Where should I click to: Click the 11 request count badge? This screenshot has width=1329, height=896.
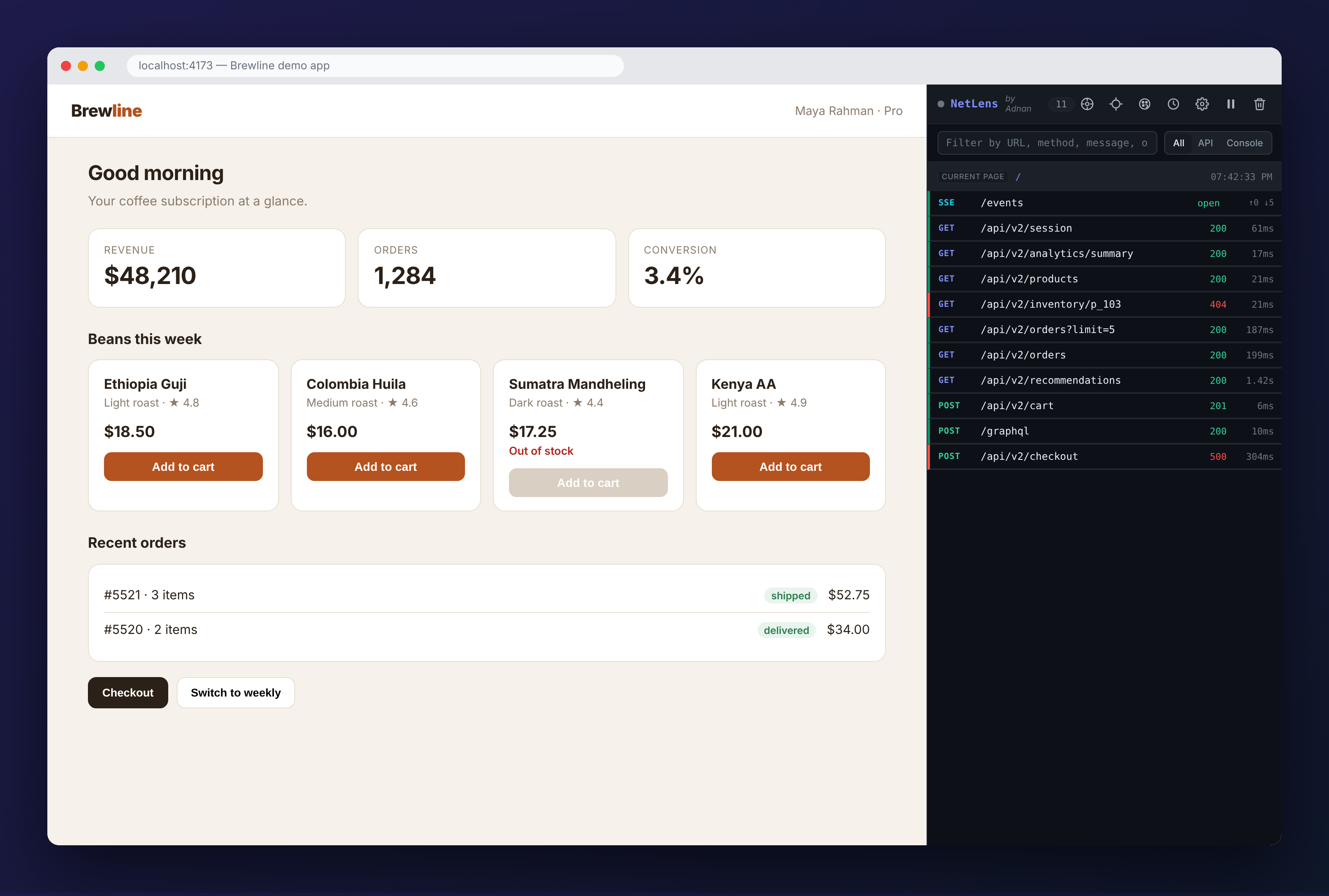pos(1061,104)
